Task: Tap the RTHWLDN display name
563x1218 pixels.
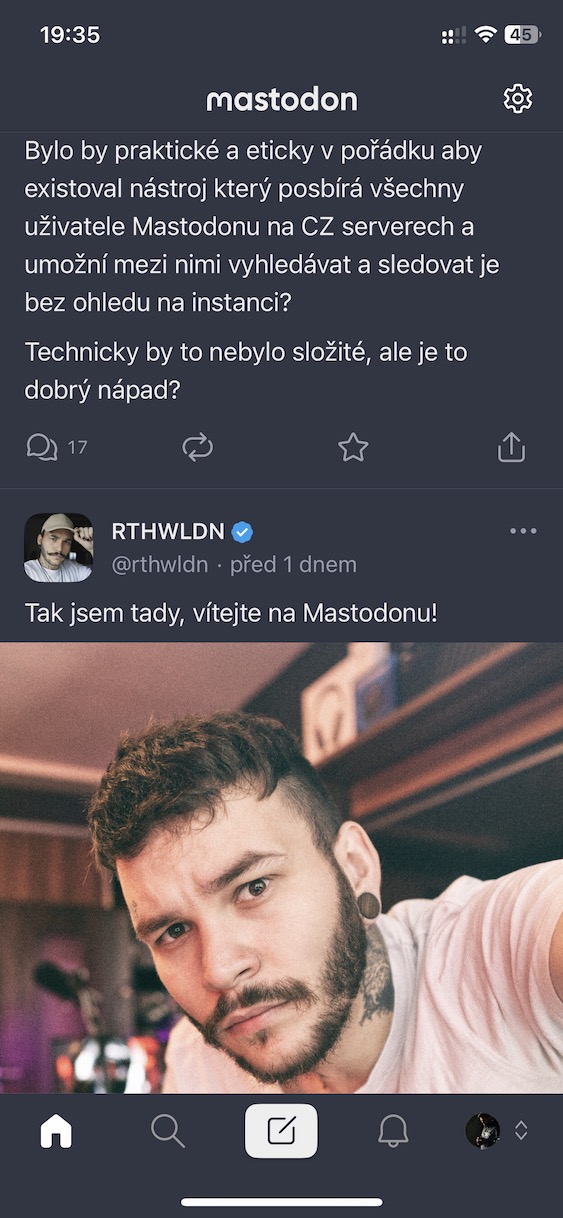Action: pyautogui.click(x=168, y=532)
